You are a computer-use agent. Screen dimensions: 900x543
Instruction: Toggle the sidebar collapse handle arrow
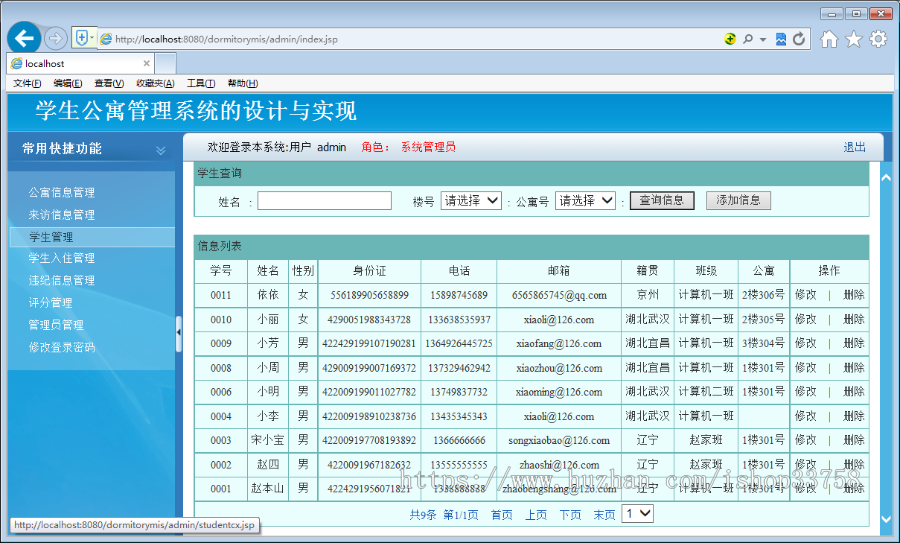179,332
